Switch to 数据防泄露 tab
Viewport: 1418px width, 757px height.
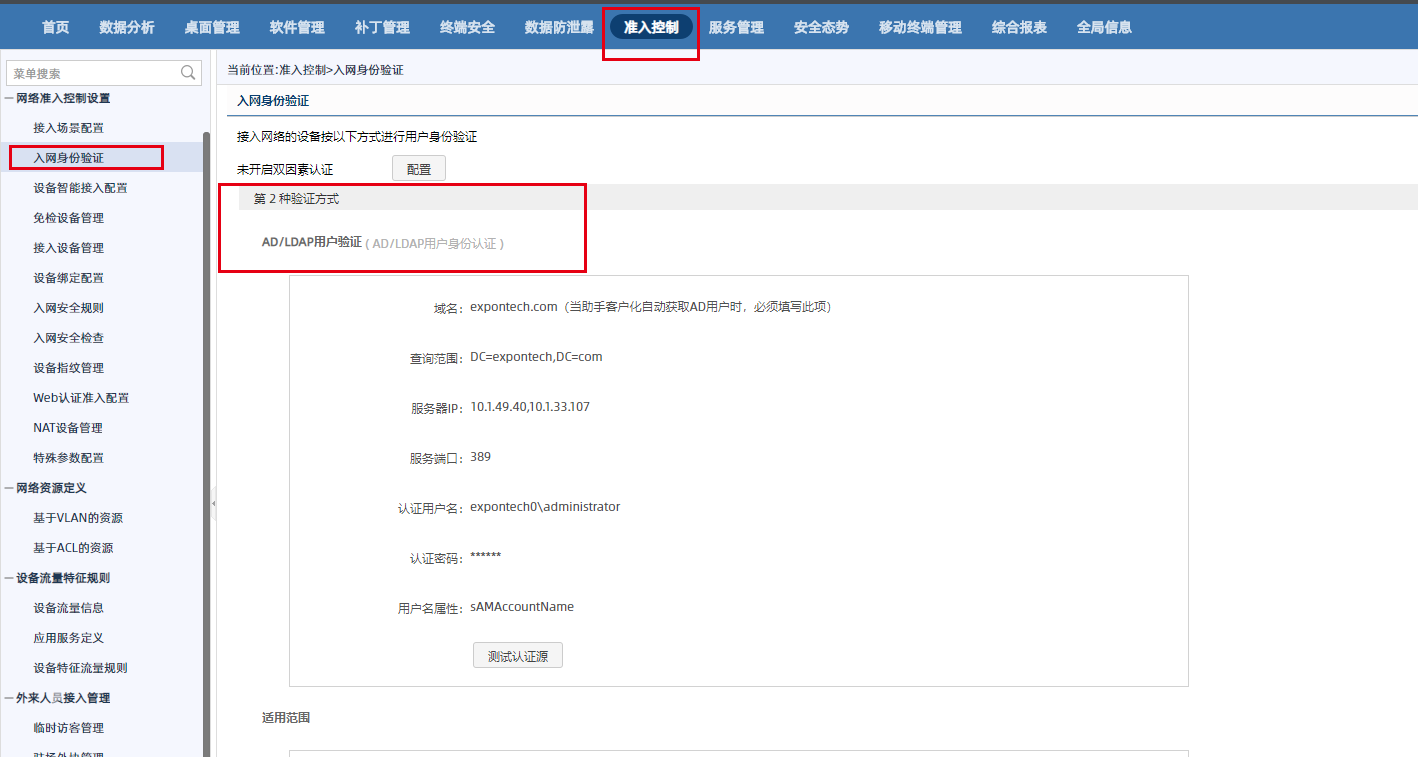pyautogui.click(x=559, y=27)
